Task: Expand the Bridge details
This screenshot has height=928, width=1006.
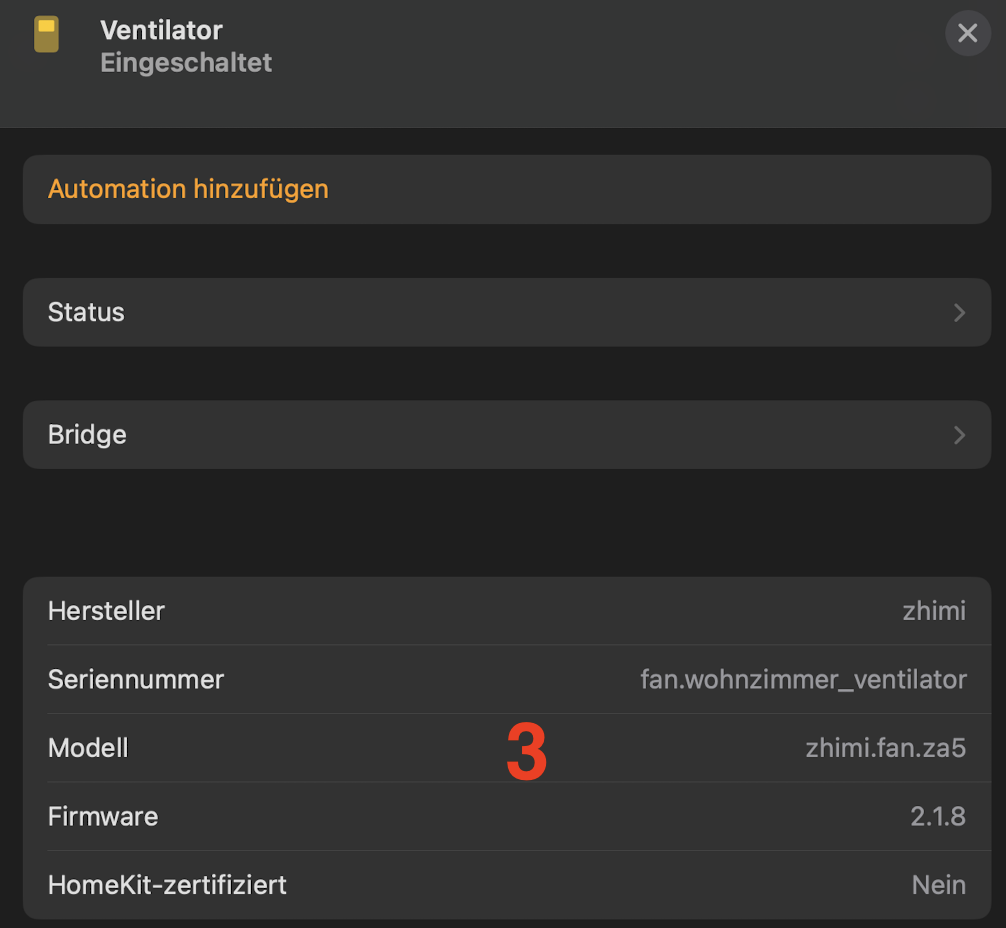Action: coord(507,435)
